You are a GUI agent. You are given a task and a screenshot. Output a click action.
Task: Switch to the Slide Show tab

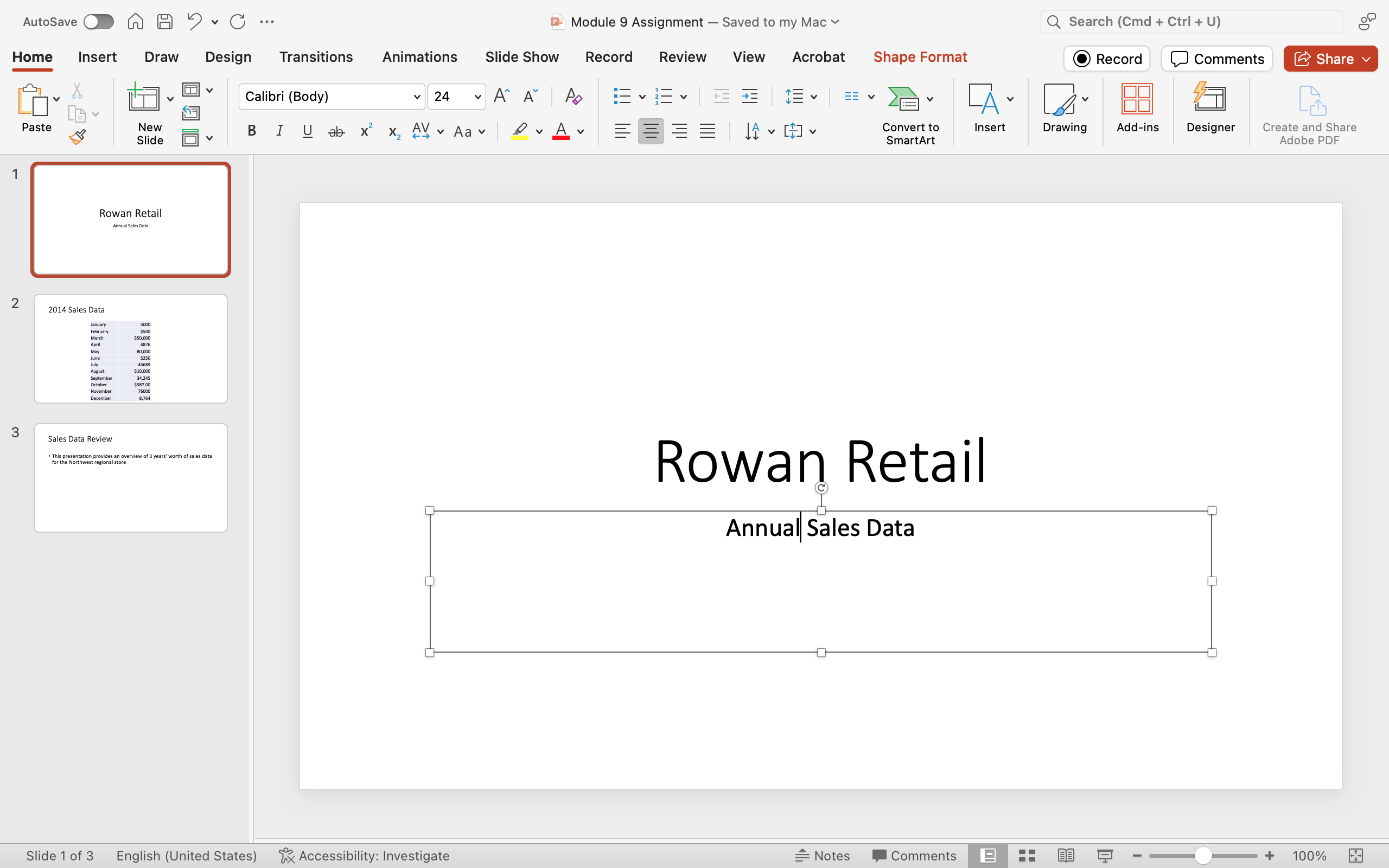[x=522, y=57]
